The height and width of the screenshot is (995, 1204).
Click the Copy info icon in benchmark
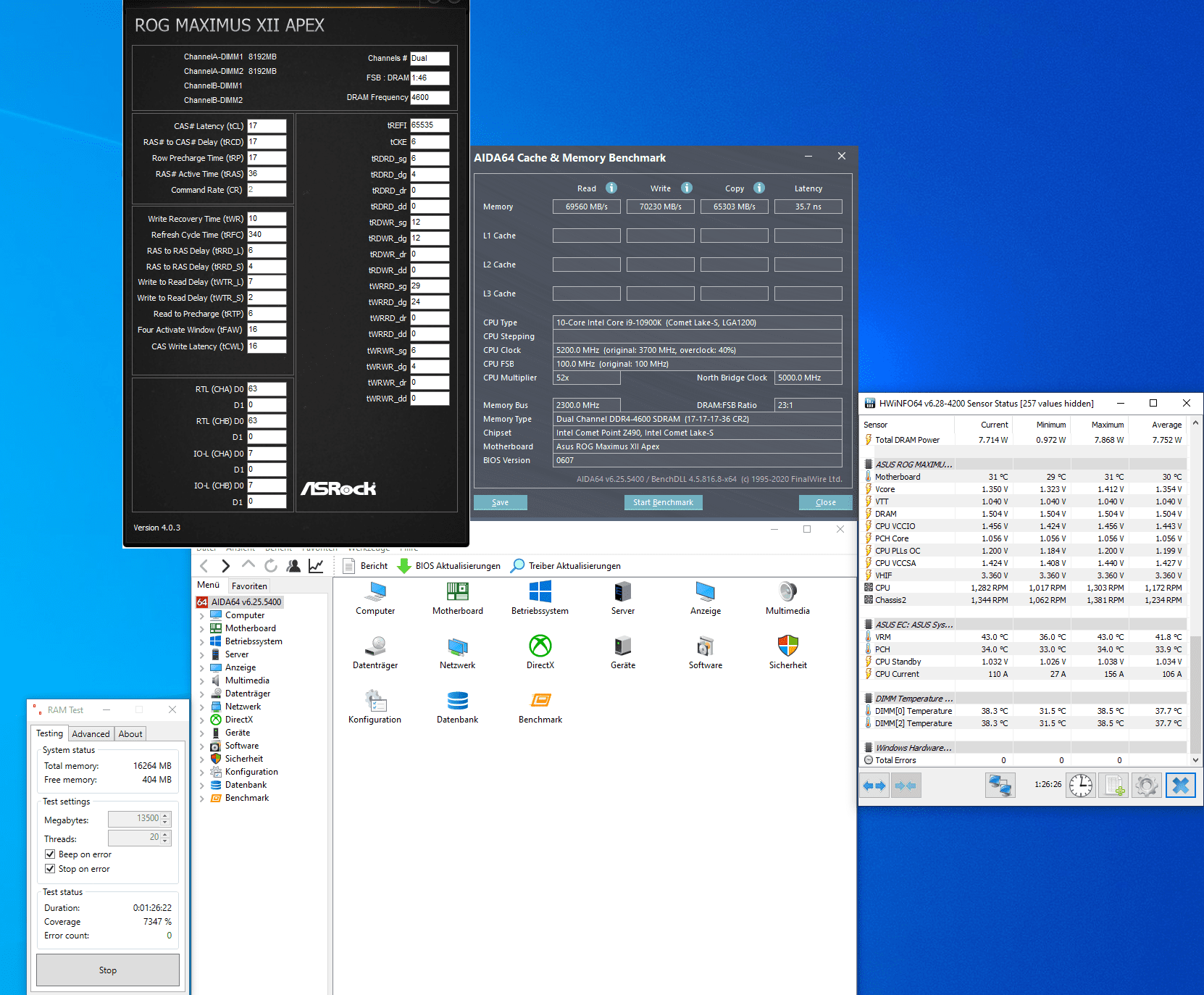point(759,188)
